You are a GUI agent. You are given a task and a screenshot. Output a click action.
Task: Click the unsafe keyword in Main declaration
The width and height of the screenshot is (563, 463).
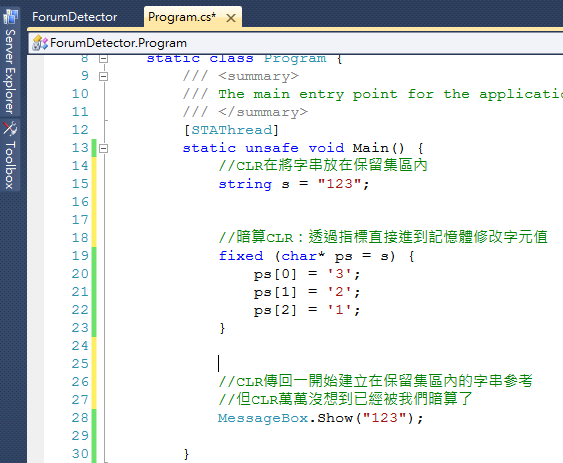[272, 148]
